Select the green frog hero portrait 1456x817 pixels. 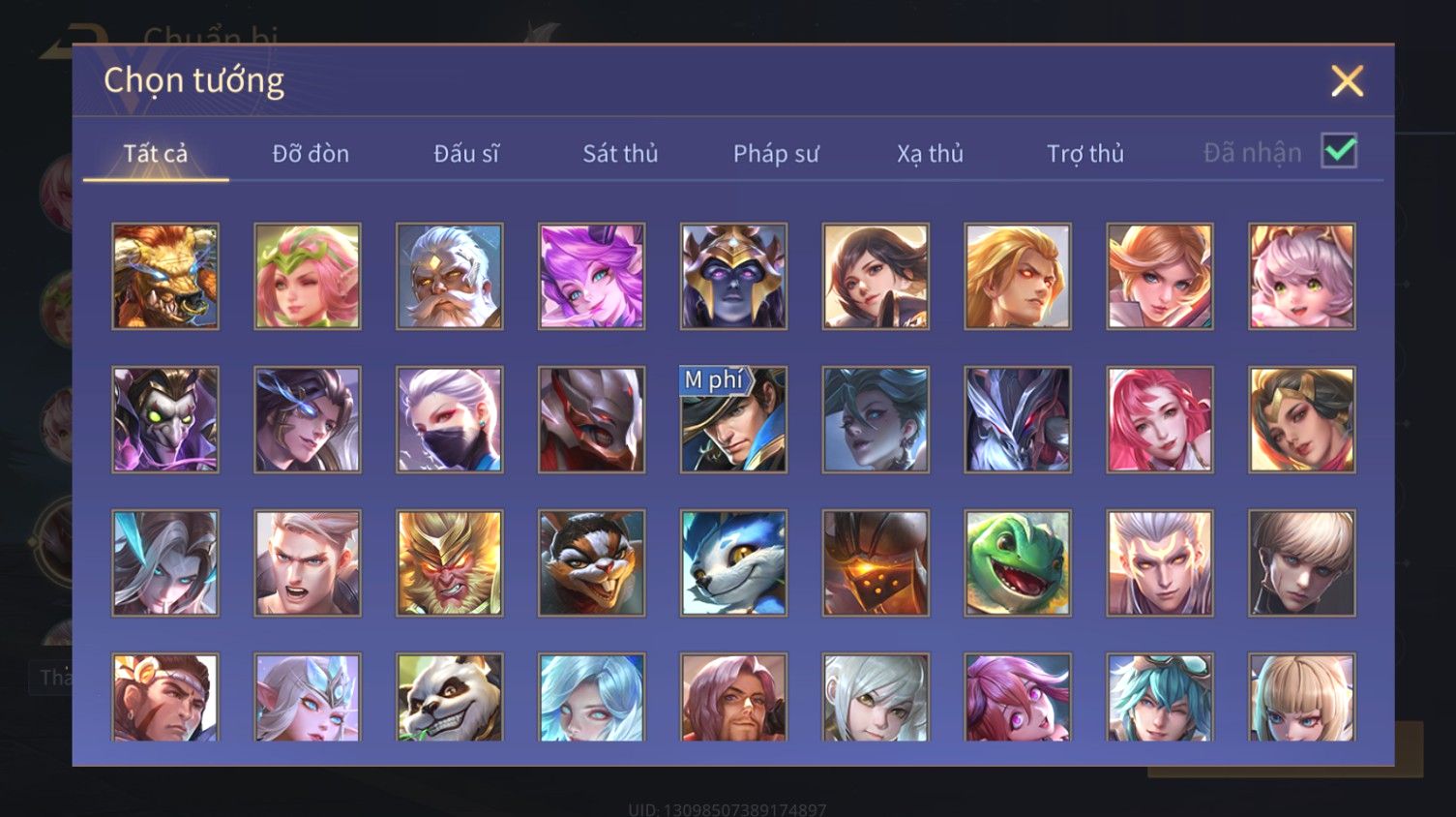click(1018, 563)
